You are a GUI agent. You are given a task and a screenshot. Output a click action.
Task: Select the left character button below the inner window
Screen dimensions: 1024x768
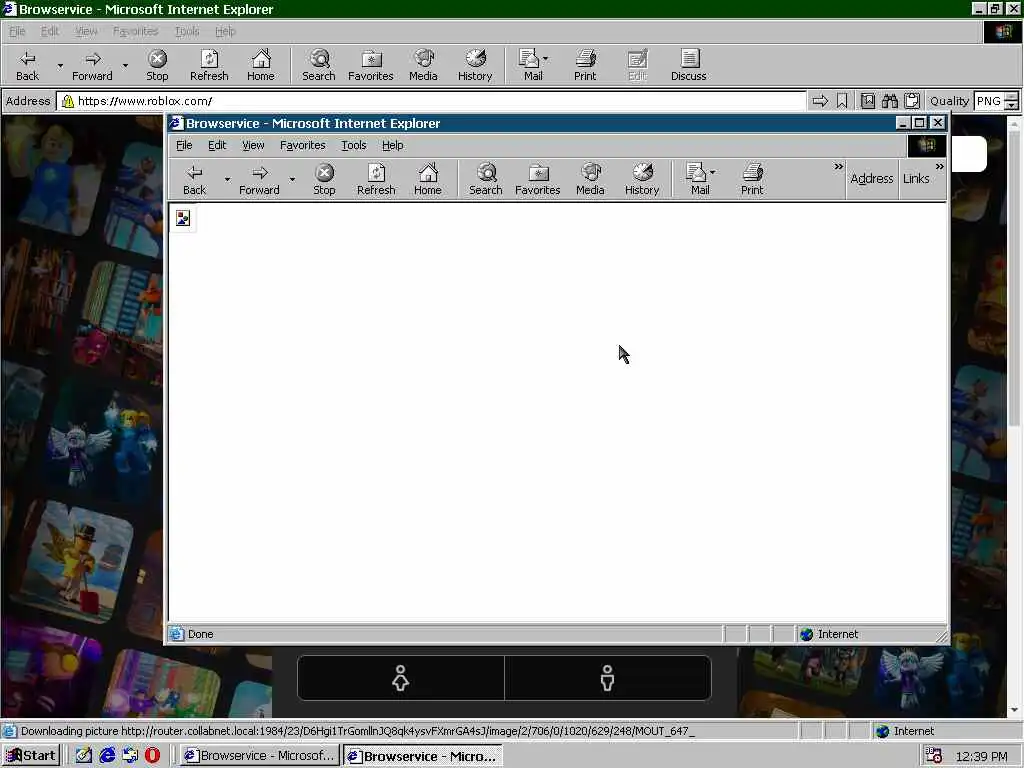400,678
